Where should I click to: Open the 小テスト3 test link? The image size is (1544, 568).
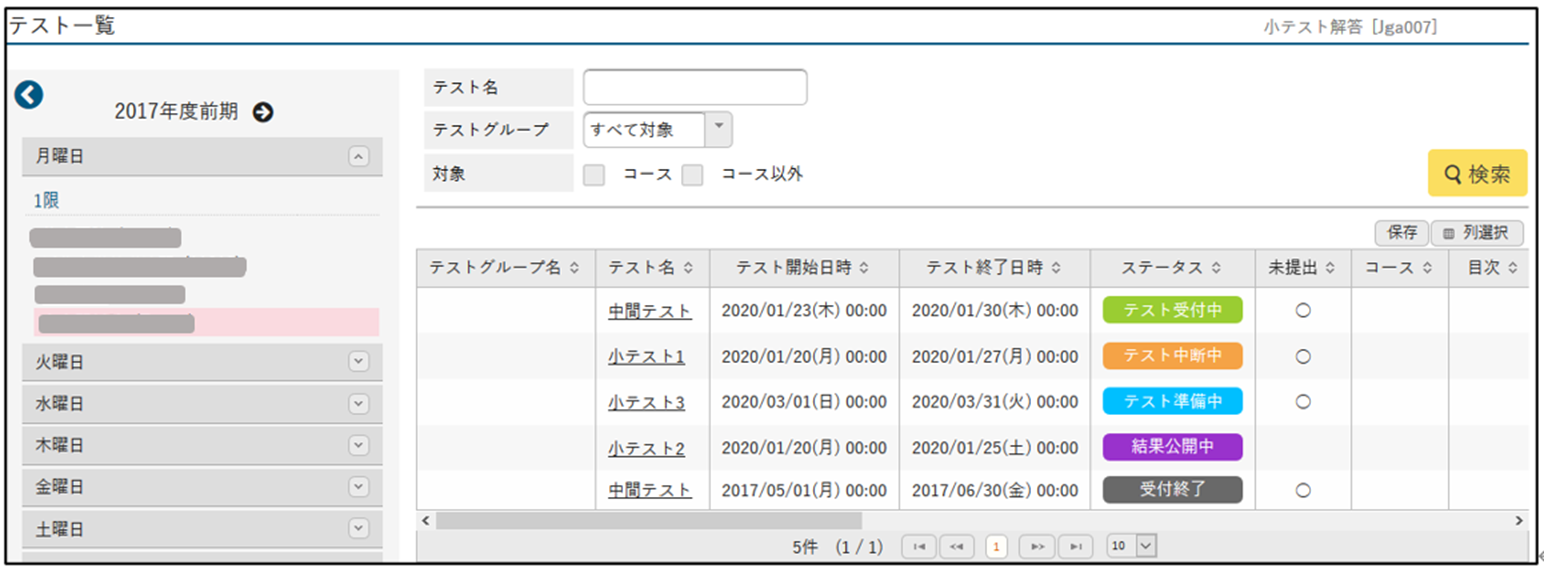[646, 403]
